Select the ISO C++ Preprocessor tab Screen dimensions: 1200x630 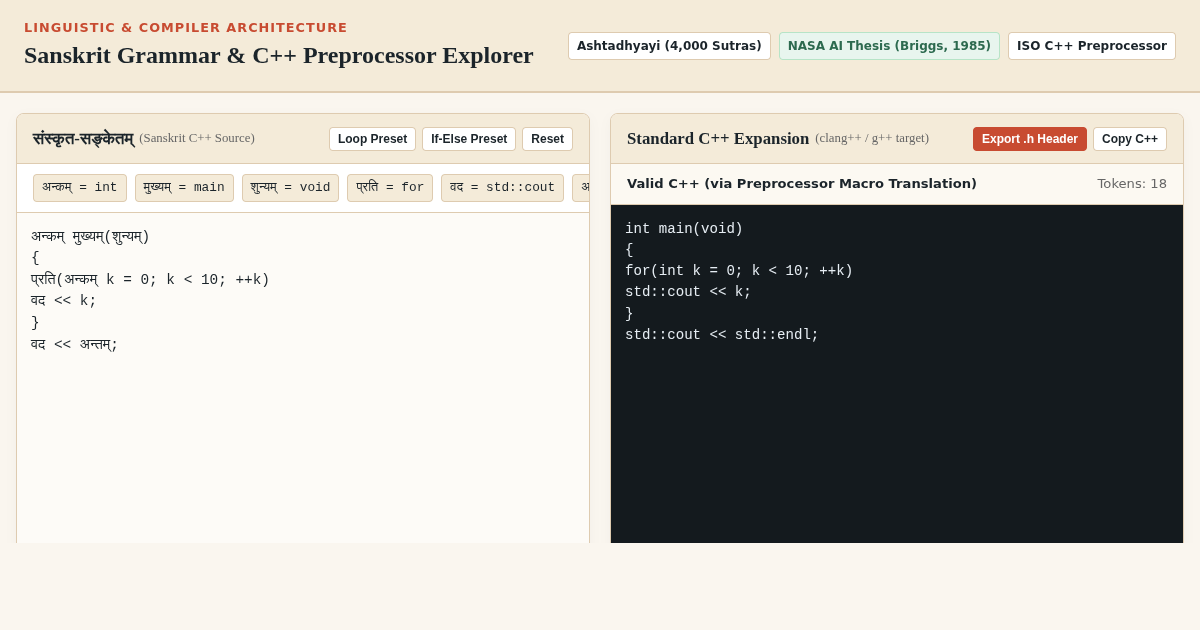(x=1092, y=46)
